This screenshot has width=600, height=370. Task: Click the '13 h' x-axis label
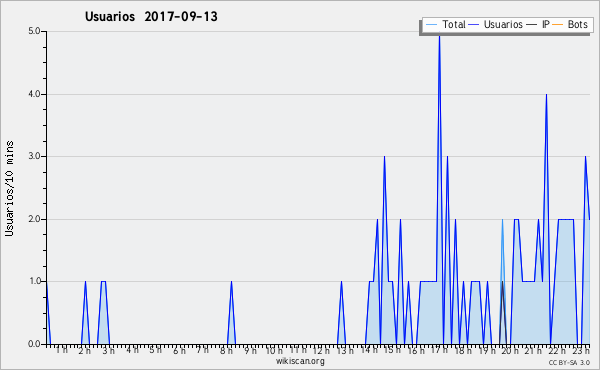click(345, 350)
